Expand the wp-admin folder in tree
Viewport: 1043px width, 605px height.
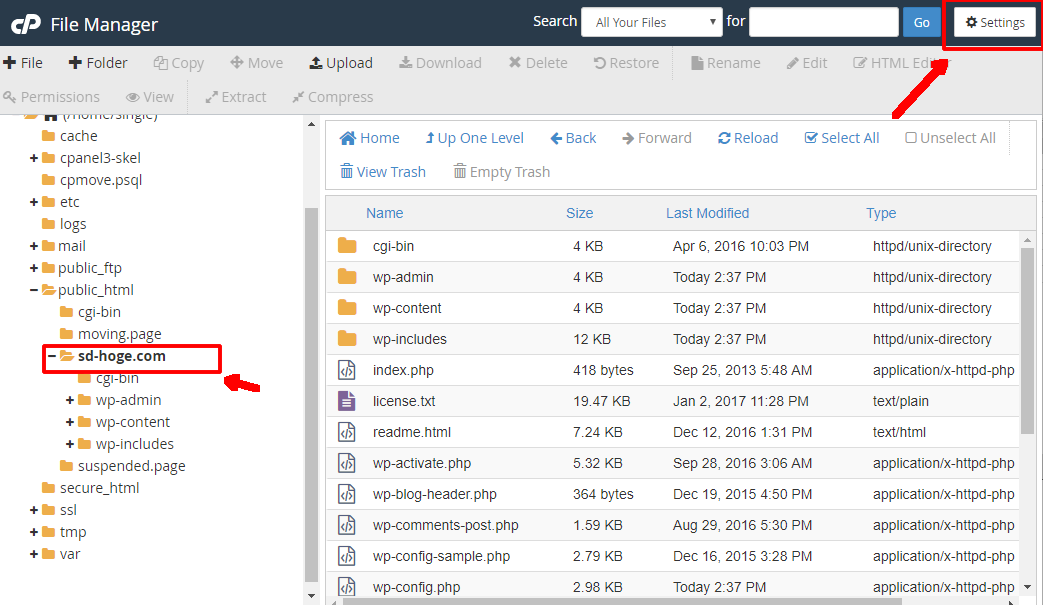point(70,400)
